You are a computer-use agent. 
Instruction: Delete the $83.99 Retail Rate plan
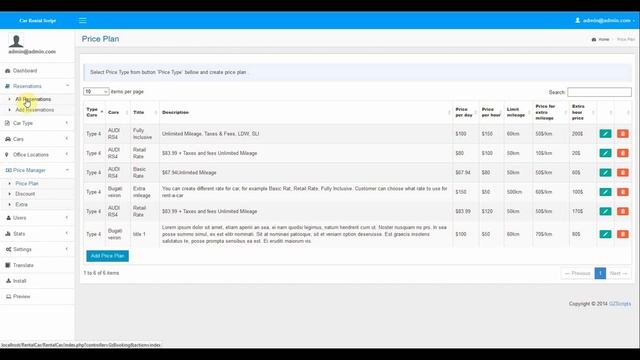pyautogui.click(x=622, y=211)
